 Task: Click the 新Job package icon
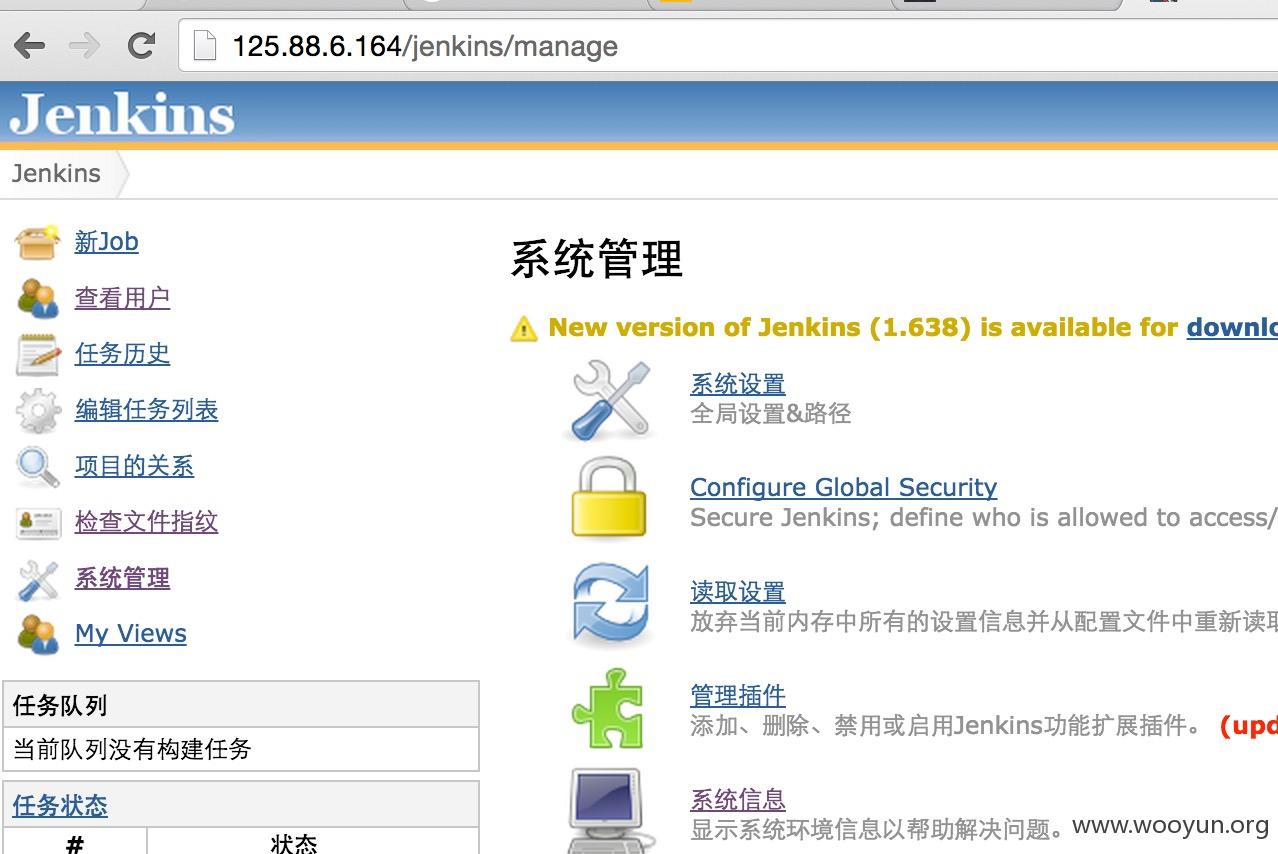pos(38,242)
